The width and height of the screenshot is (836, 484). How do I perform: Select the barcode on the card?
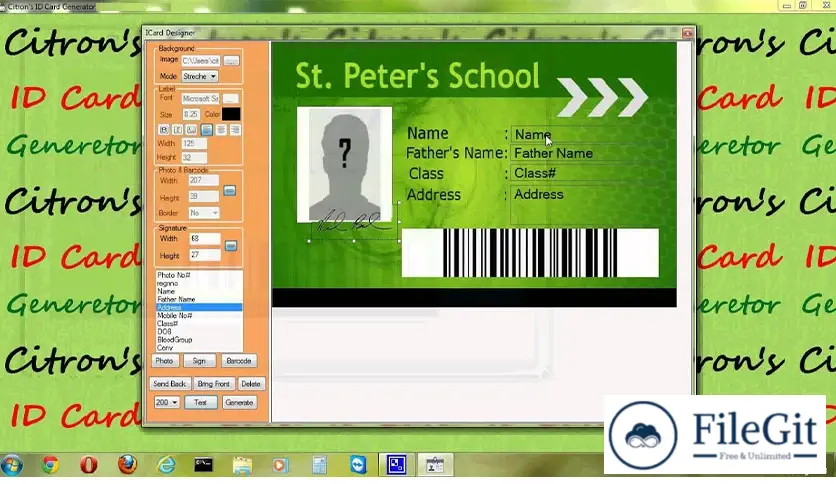[x=530, y=253]
